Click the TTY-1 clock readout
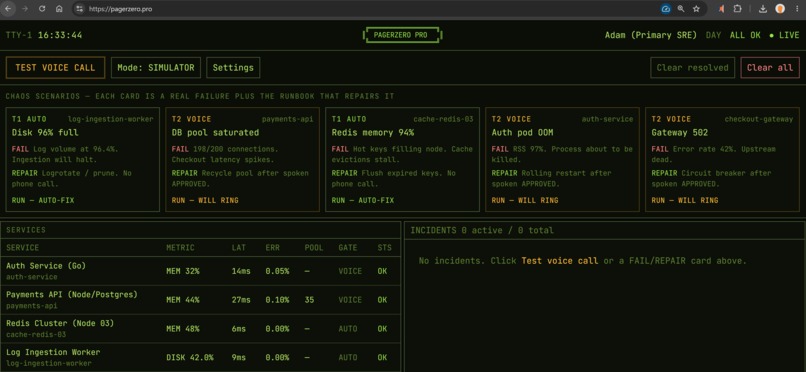Image resolution: width=806 pixels, height=372 pixels. (x=44, y=35)
